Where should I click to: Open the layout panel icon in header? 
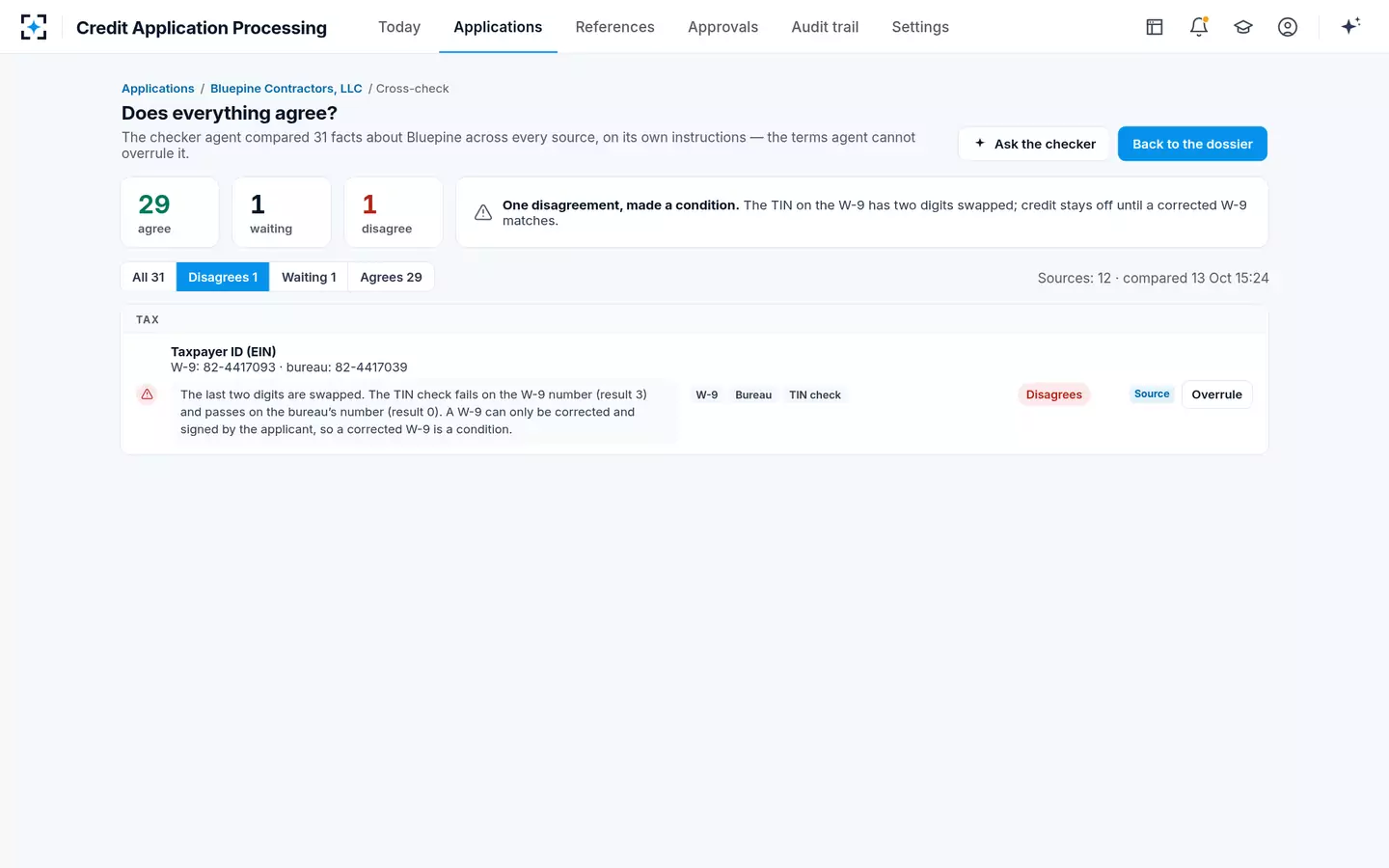click(1155, 27)
